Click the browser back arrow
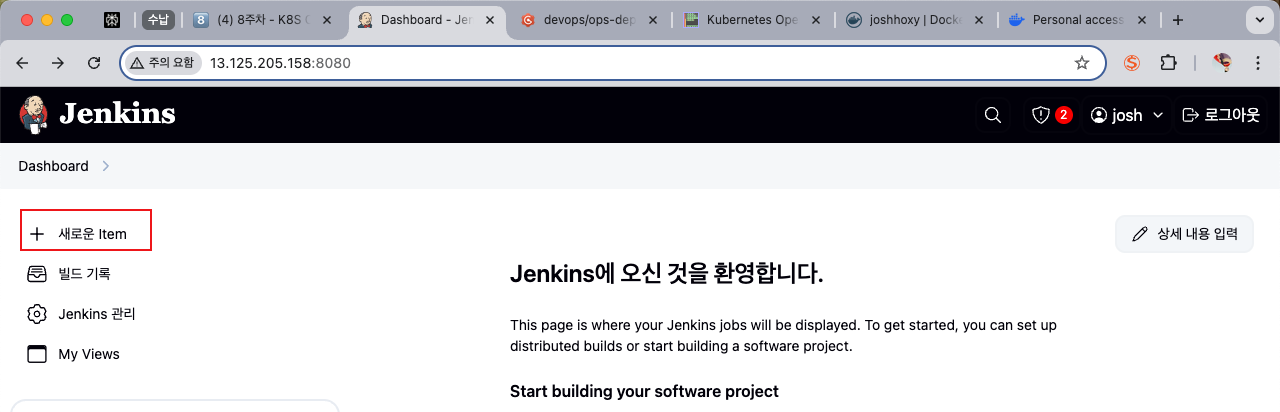Viewport: 1280px width, 412px height. [22, 63]
